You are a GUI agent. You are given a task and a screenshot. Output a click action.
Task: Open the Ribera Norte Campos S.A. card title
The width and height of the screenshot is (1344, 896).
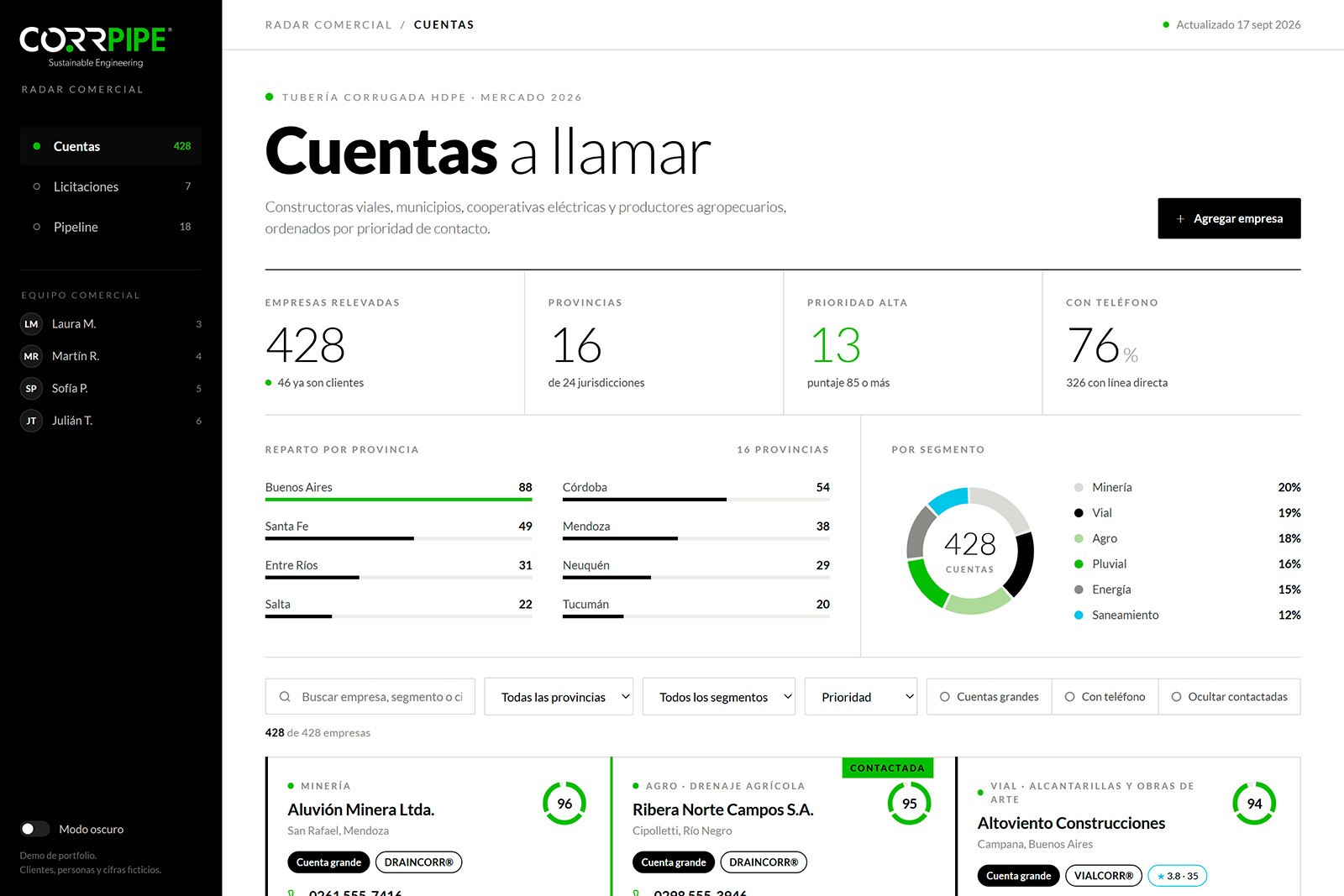click(x=723, y=810)
